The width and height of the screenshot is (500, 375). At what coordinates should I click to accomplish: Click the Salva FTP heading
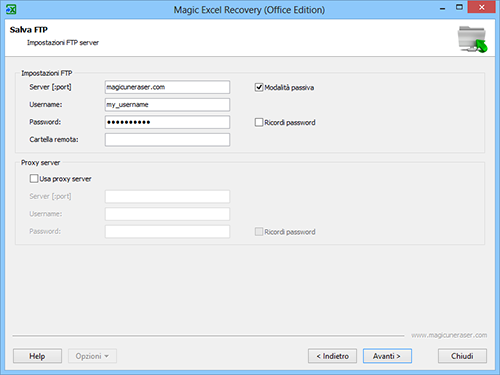pos(29,30)
